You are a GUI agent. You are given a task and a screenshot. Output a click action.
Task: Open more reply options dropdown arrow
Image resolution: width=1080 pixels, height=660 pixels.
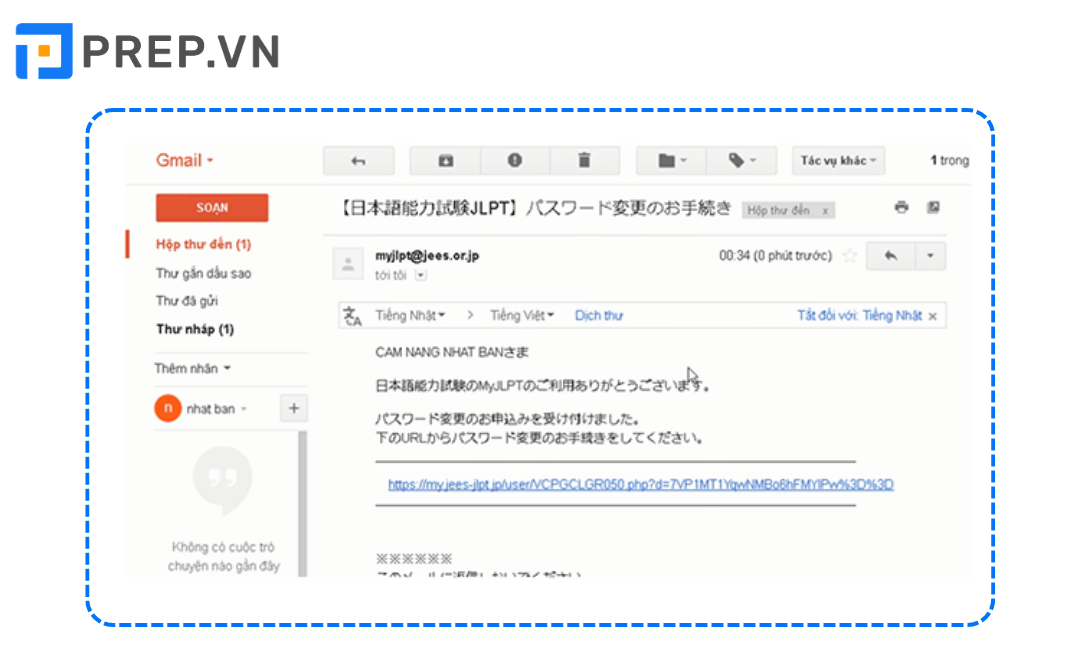930,256
